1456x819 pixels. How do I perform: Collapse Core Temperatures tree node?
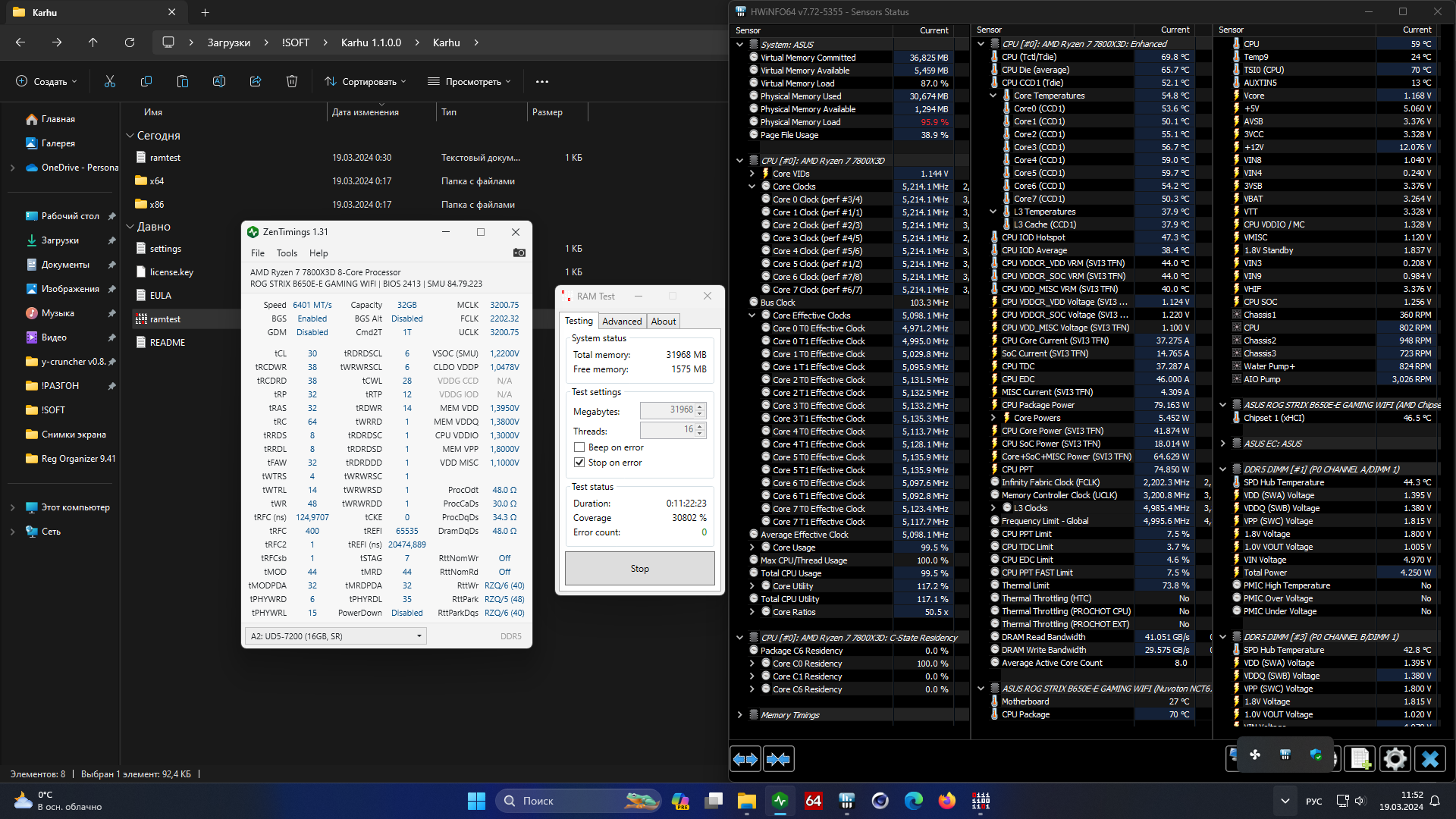click(x=993, y=96)
